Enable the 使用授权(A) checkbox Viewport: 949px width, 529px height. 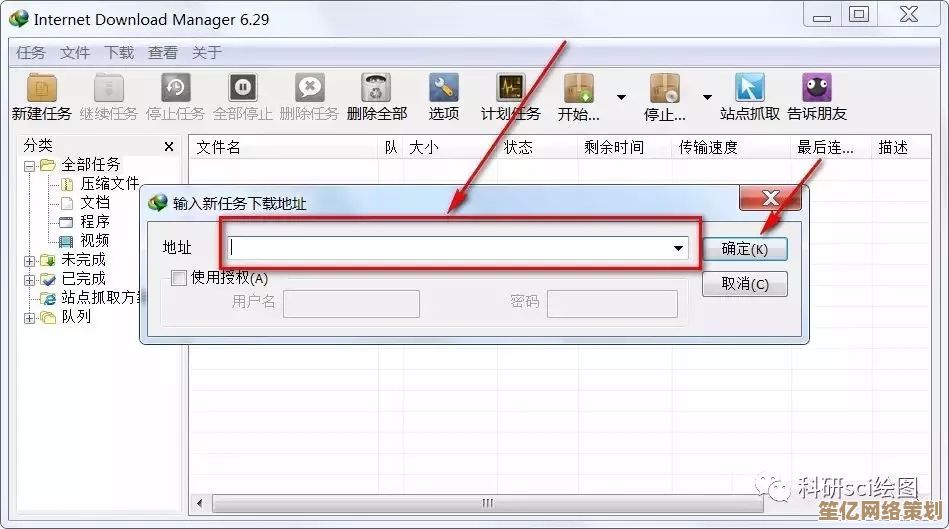click(x=179, y=278)
